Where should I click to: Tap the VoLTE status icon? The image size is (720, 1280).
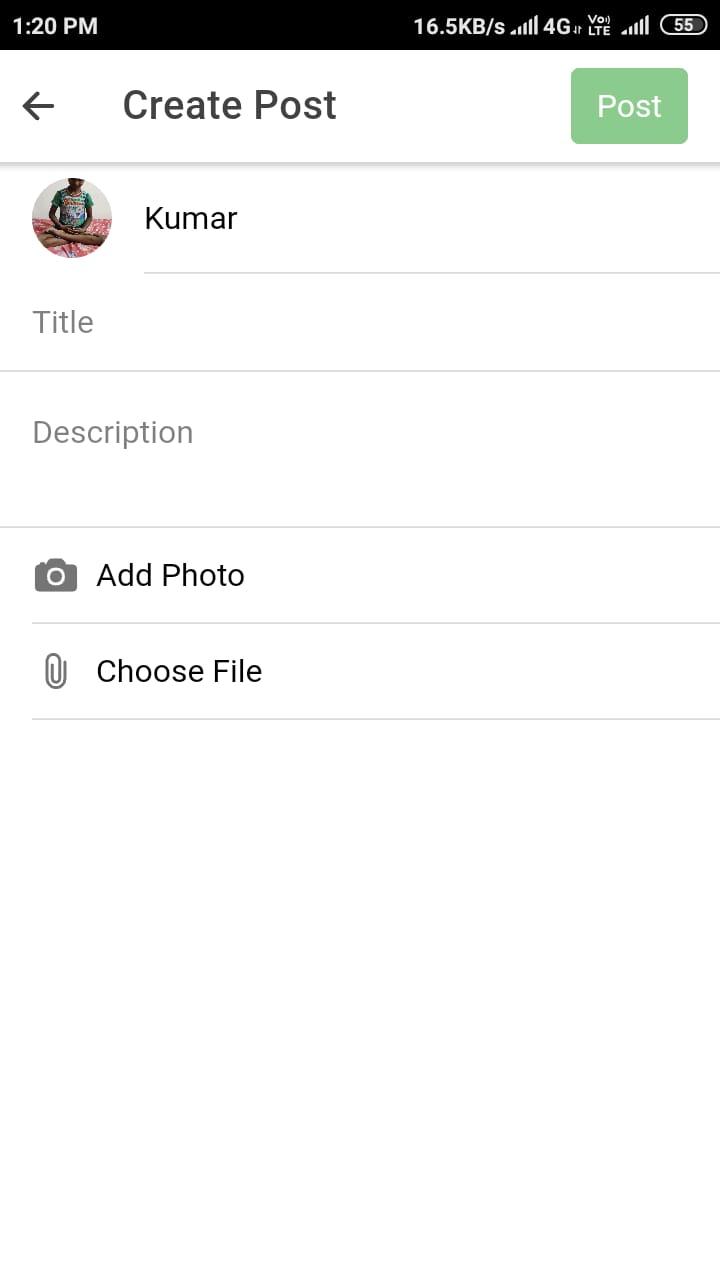click(600, 25)
